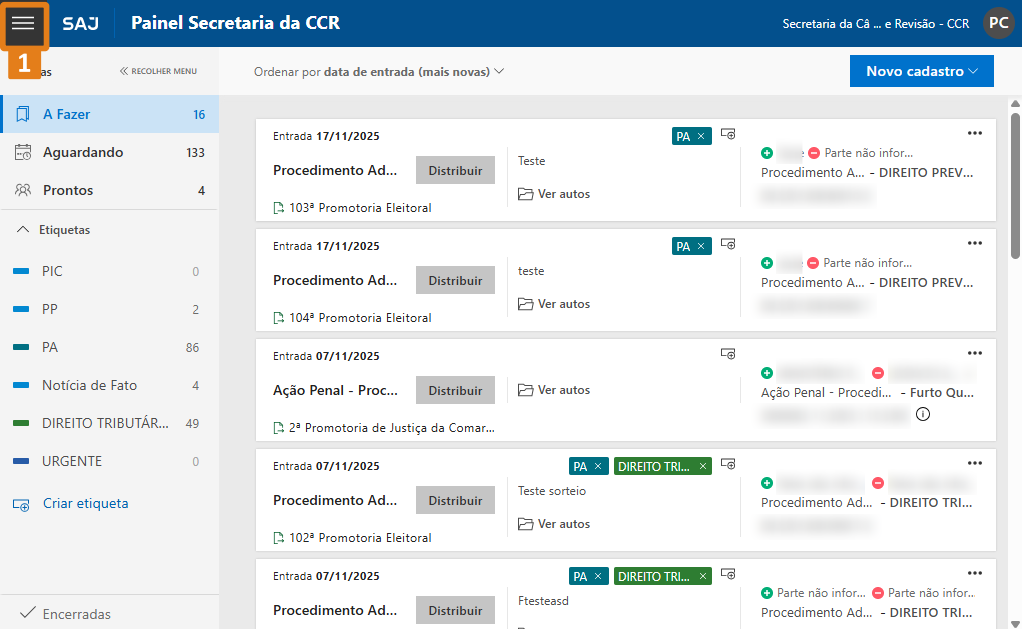Remove DIREITO TRI tag from Teste sorteio card
Image resolution: width=1022 pixels, height=629 pixels.
click(x=703, y=466)
